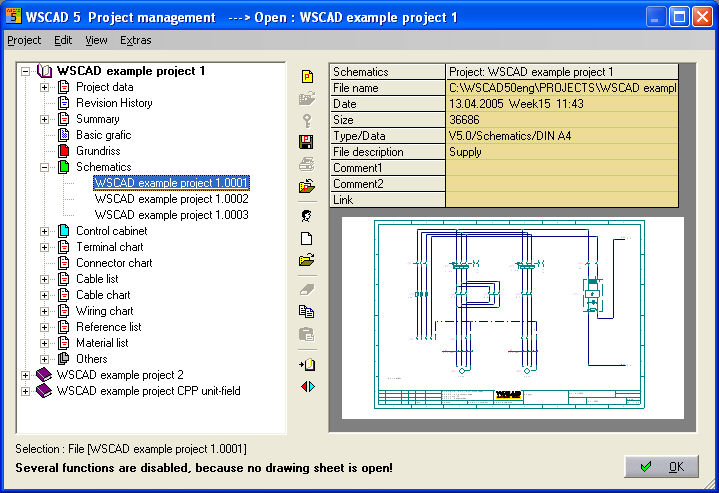The width and height of the screenshot is (719, 493).
Task: Click the cyan Control cabinet document icon
Action: 64,231
